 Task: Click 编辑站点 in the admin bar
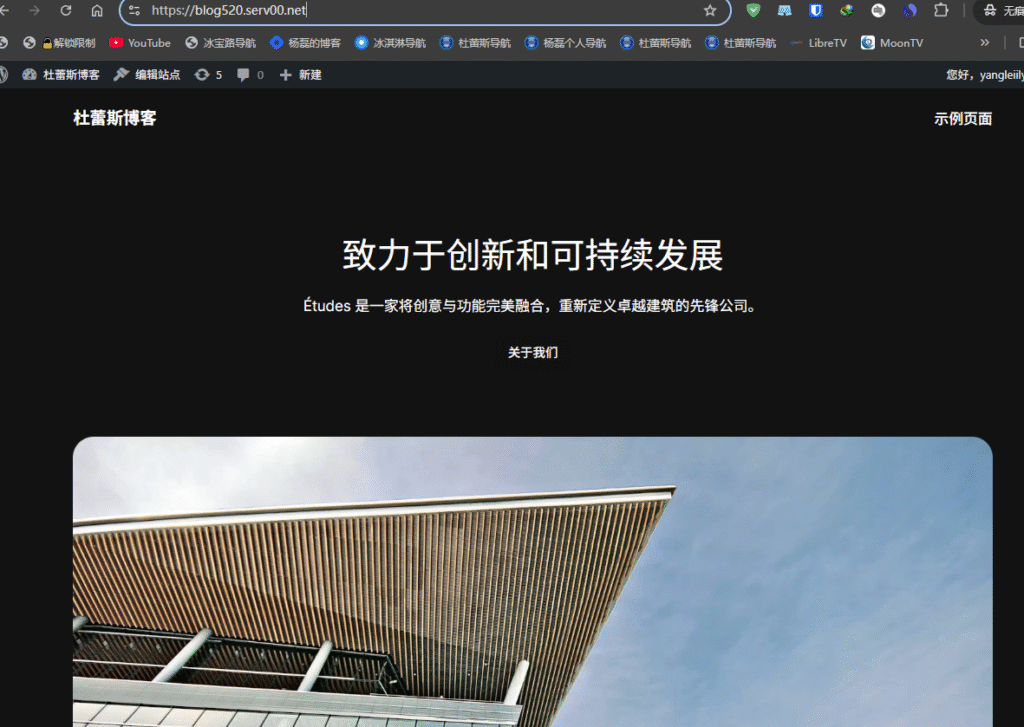[x=148, y=75]
